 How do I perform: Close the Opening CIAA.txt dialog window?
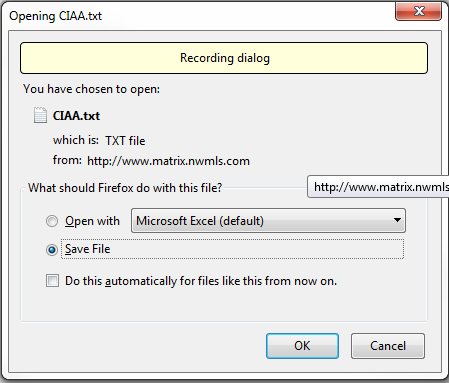pos(419,11)
